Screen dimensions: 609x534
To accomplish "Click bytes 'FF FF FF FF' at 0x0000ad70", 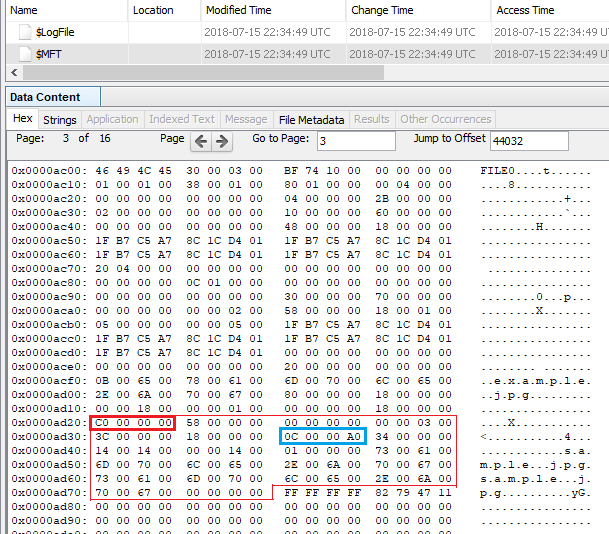I will tap(322, 492).
